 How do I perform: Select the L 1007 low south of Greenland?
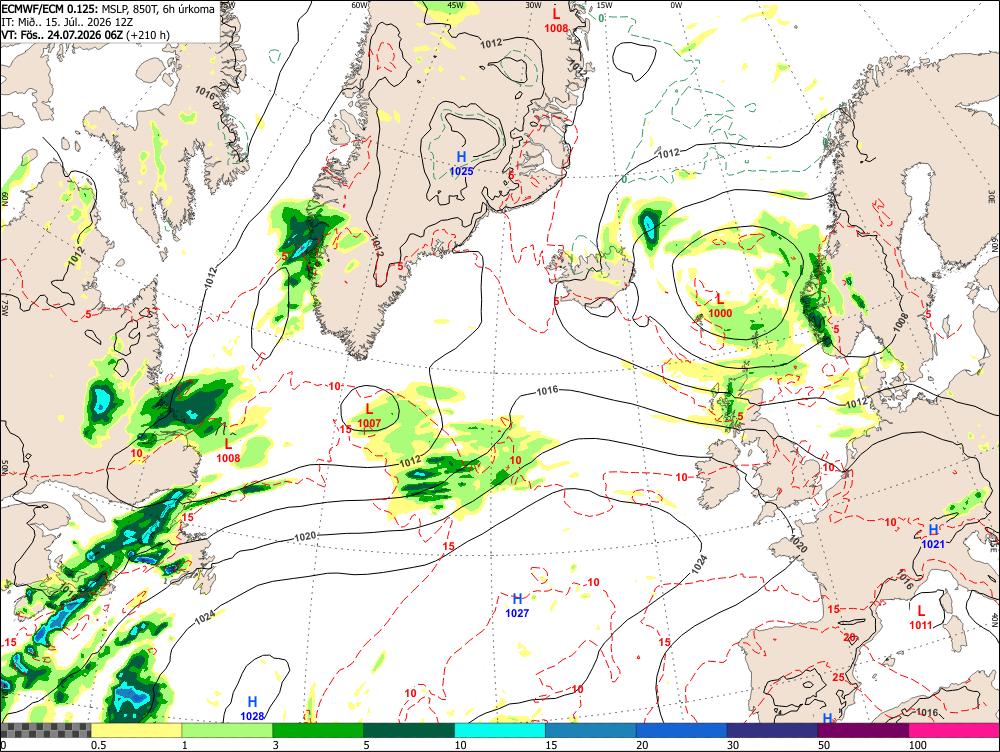click(x=369, y=416)
